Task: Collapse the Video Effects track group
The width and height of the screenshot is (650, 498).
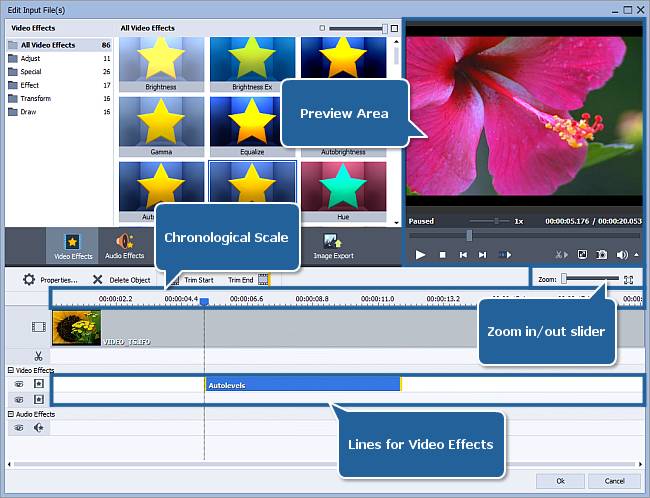Action: coord(11,370)
